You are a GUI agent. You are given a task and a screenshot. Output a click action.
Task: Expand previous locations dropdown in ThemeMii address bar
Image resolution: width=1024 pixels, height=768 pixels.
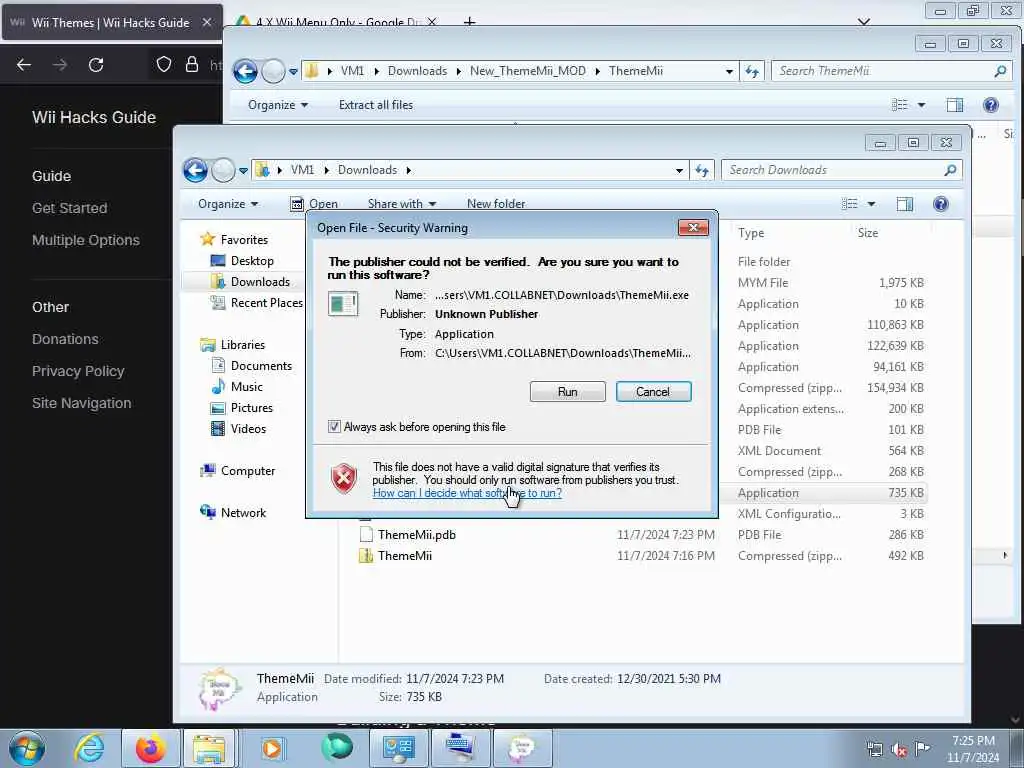(729, 71)
